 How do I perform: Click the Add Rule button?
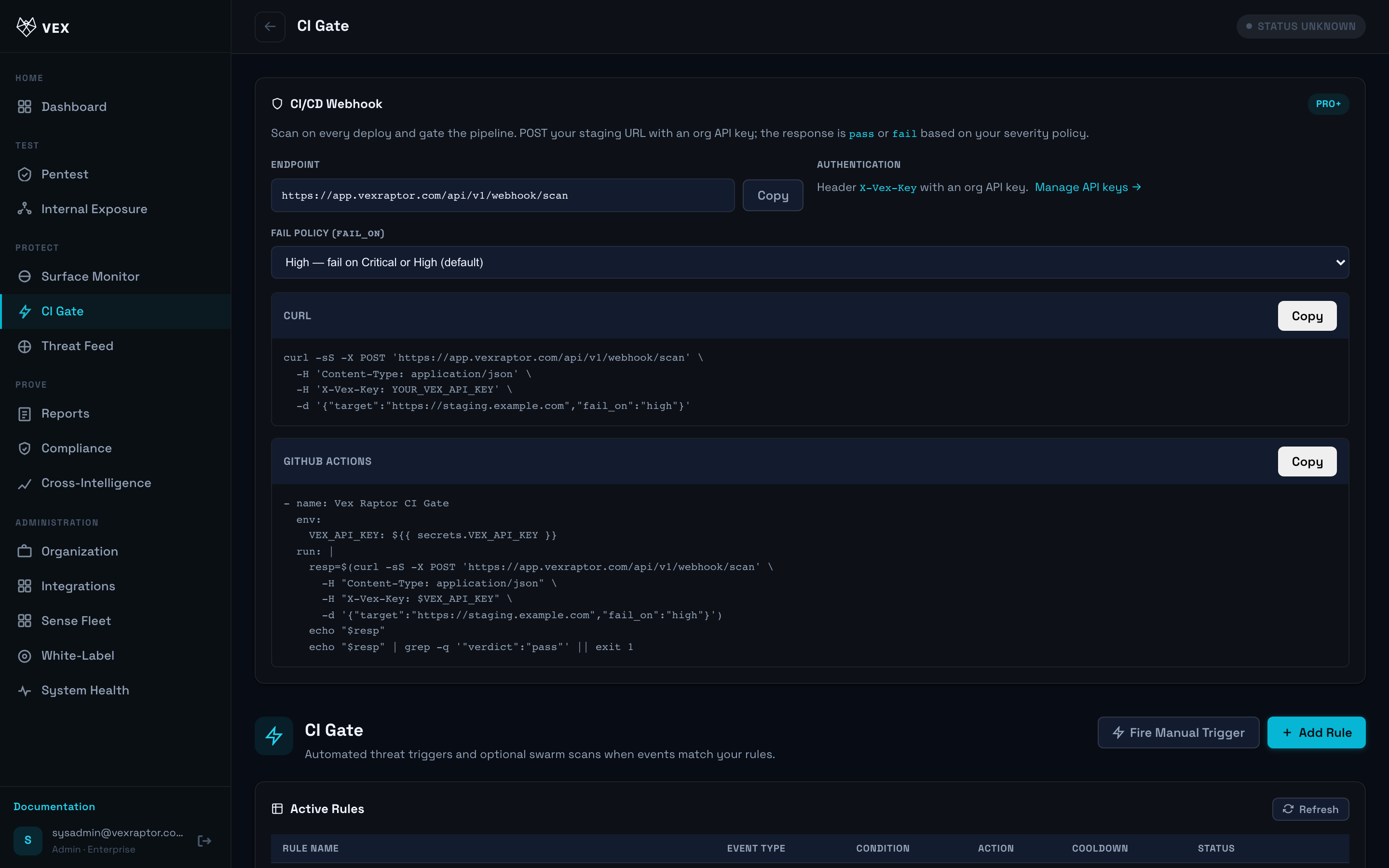(1316, 732)
